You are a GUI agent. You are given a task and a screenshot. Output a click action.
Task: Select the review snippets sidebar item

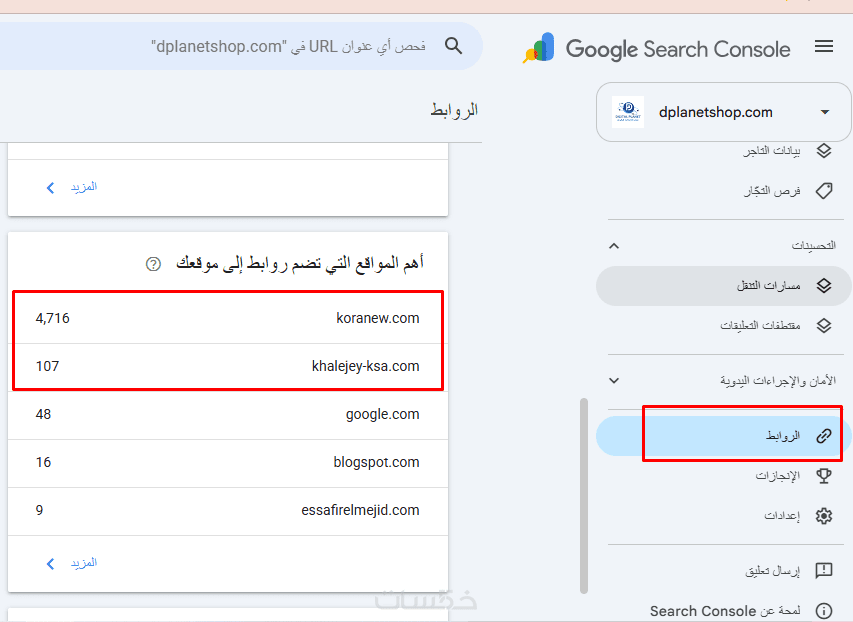click(x=724, y=325)
